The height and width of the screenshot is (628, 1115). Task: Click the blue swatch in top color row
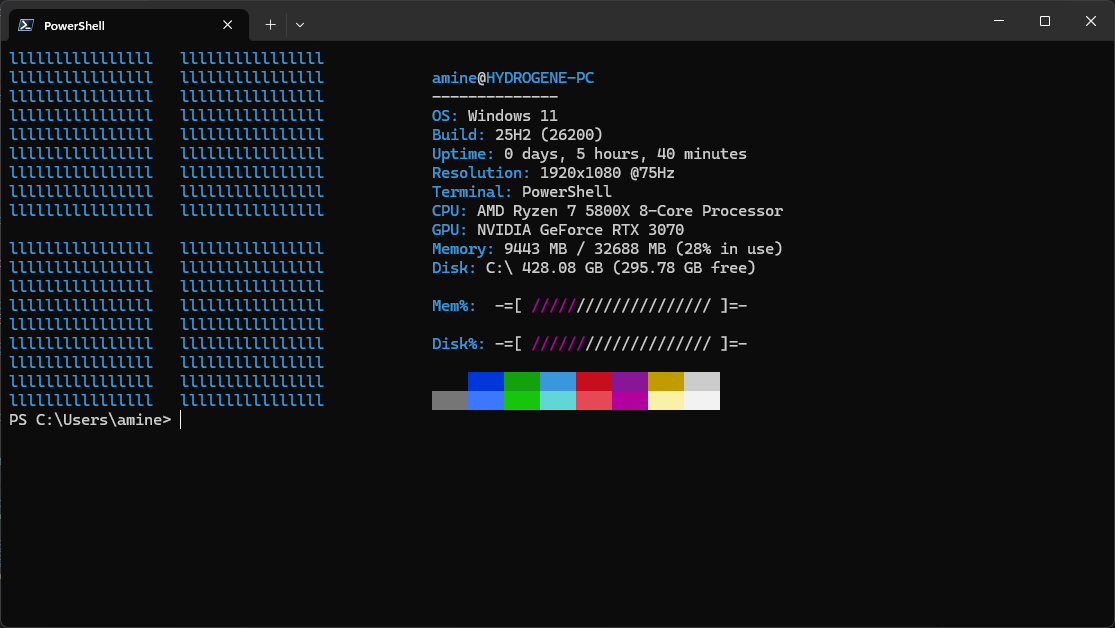[486, 381]
